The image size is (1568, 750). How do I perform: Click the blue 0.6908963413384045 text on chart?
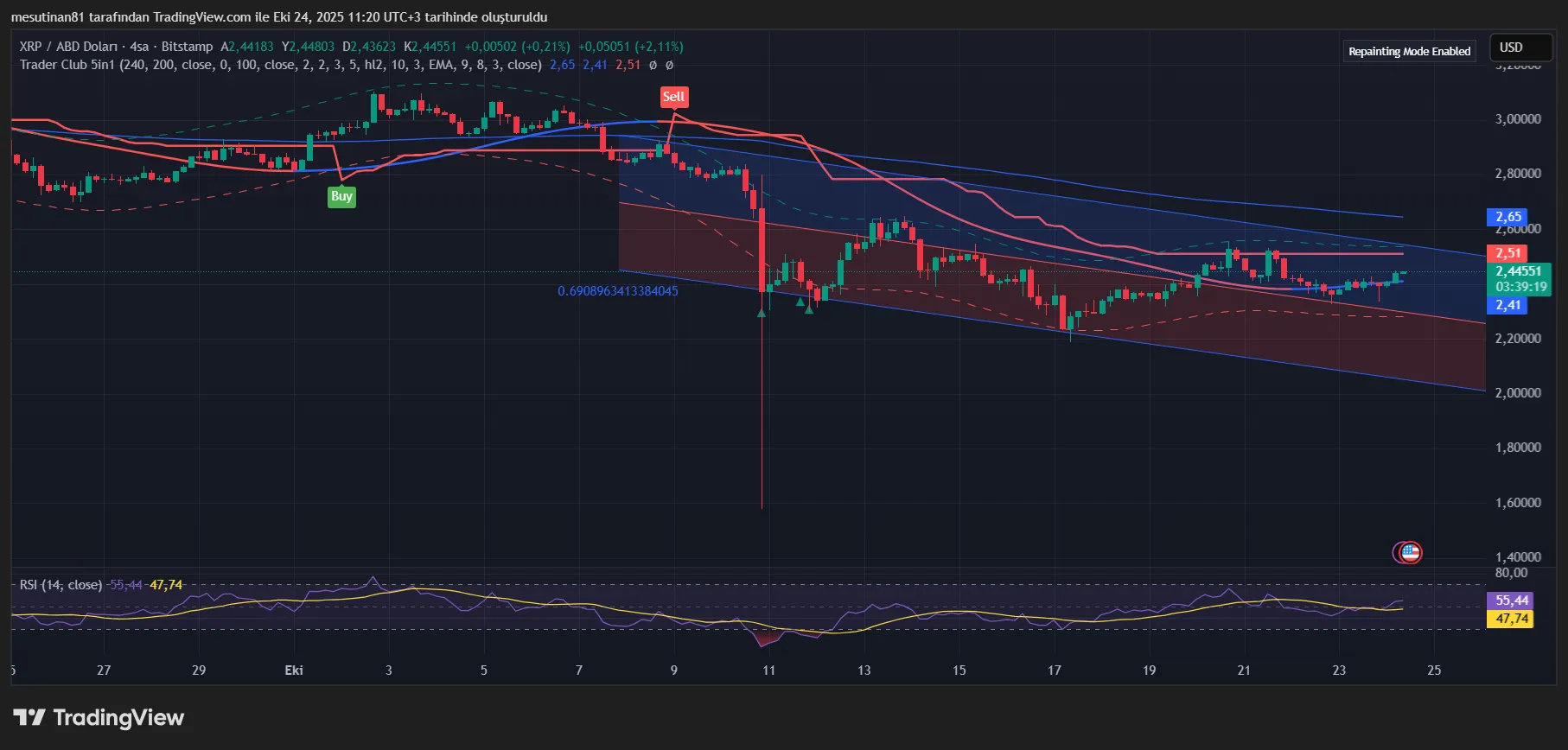(x=618, y=291)
